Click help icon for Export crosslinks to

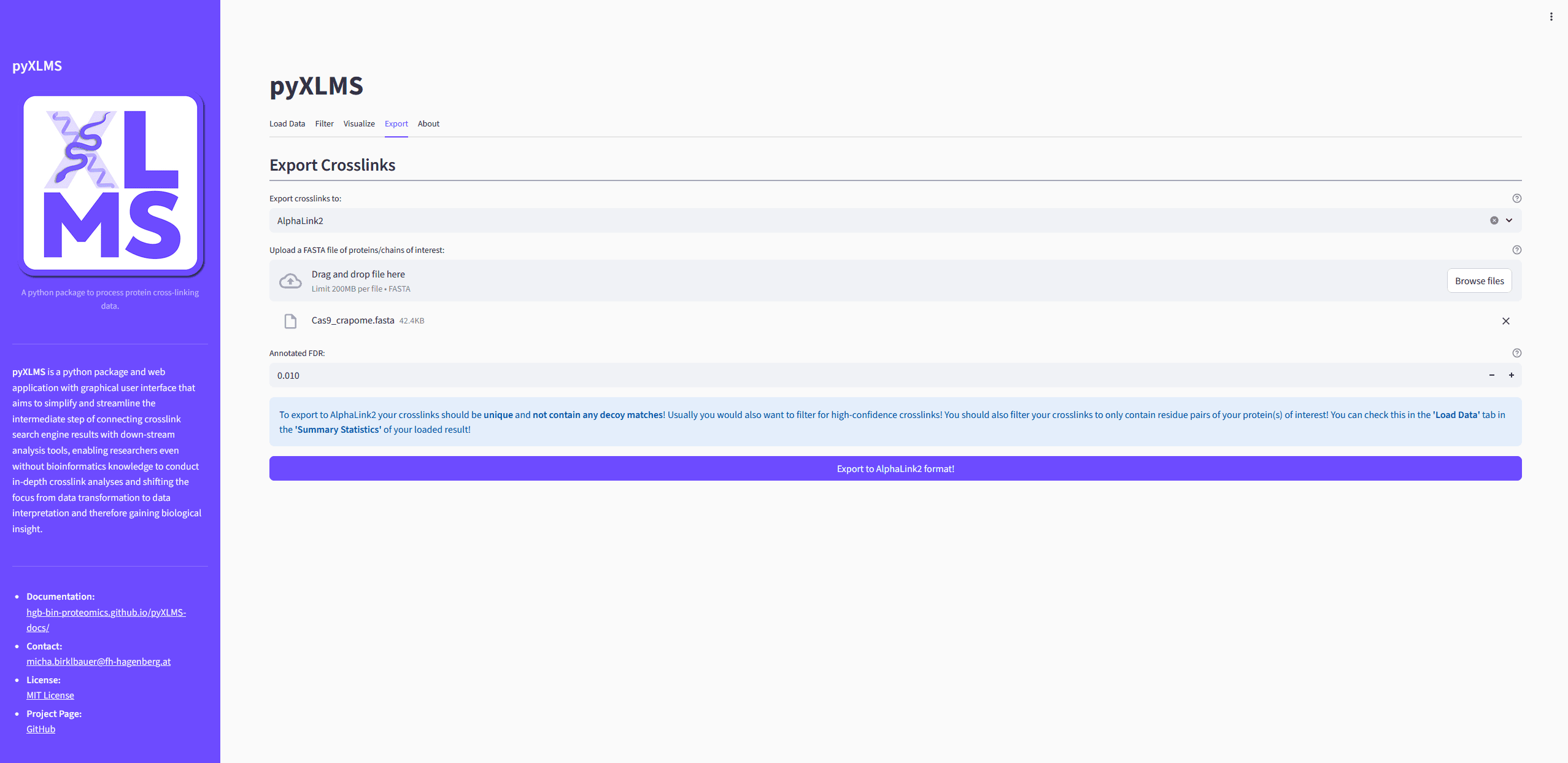pyautogui.click(x=1516, y=198)
